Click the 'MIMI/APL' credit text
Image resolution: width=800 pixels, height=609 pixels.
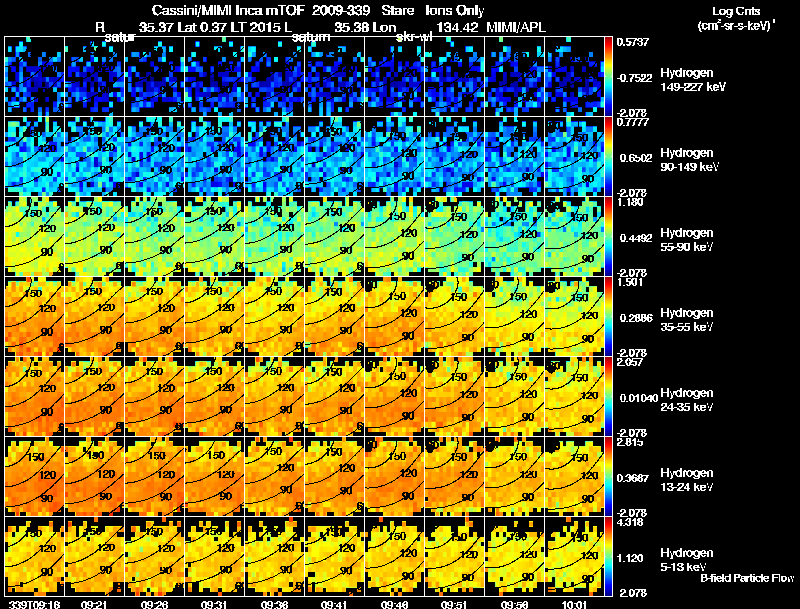tap(516, 27)
